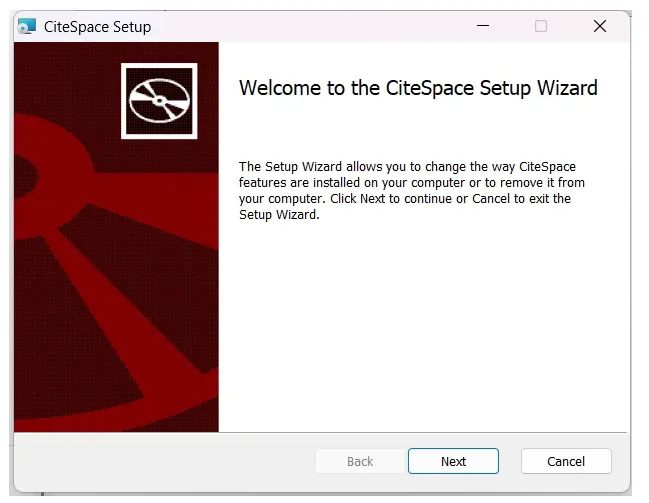The image size is (649, 503).
Task: Minimize the CiteSpace Setup window
Action: coord(483,26)
